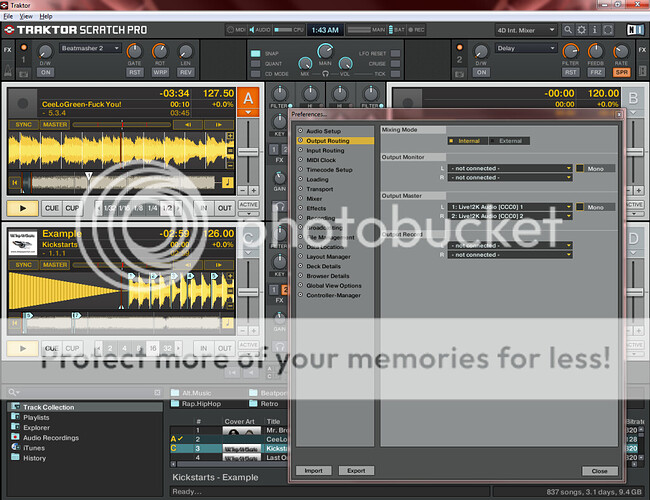Open the search magnifier icon in header
The width and height of the screenshot is (650, 500).
568,30
